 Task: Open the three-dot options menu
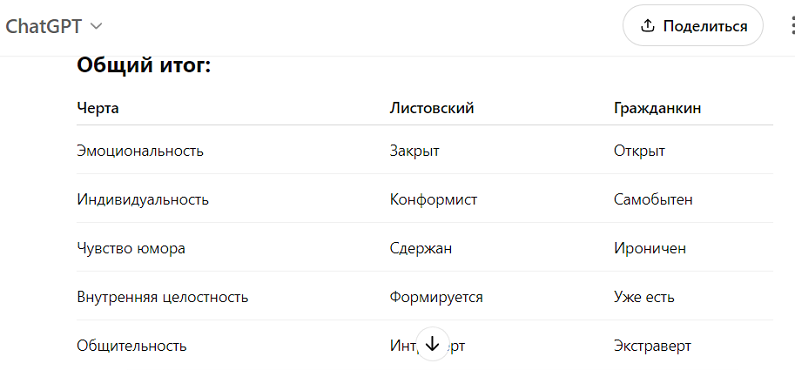point(791,26)
